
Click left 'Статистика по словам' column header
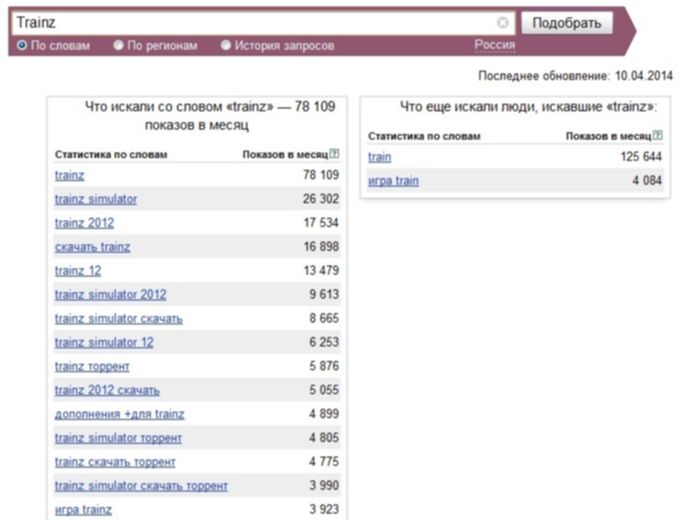(111, 154)
